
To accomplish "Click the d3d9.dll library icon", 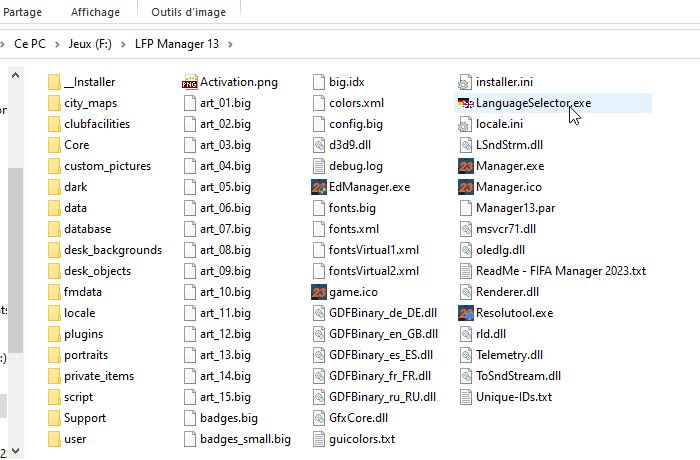I will [x=319, y=145].
